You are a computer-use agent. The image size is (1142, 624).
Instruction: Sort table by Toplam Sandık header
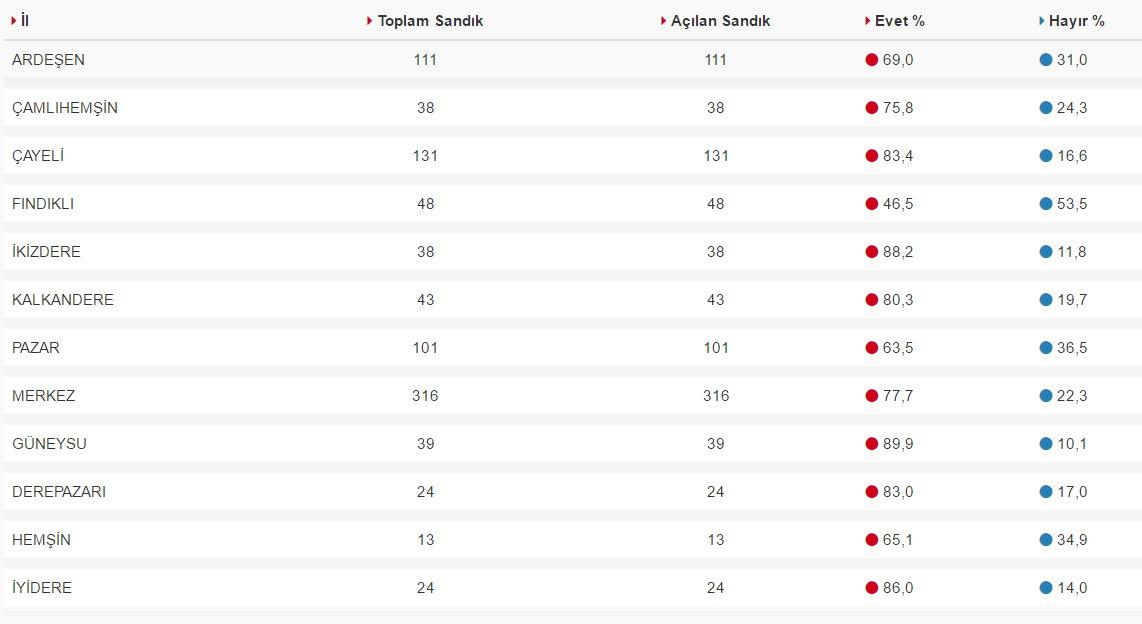click(430, 21)
